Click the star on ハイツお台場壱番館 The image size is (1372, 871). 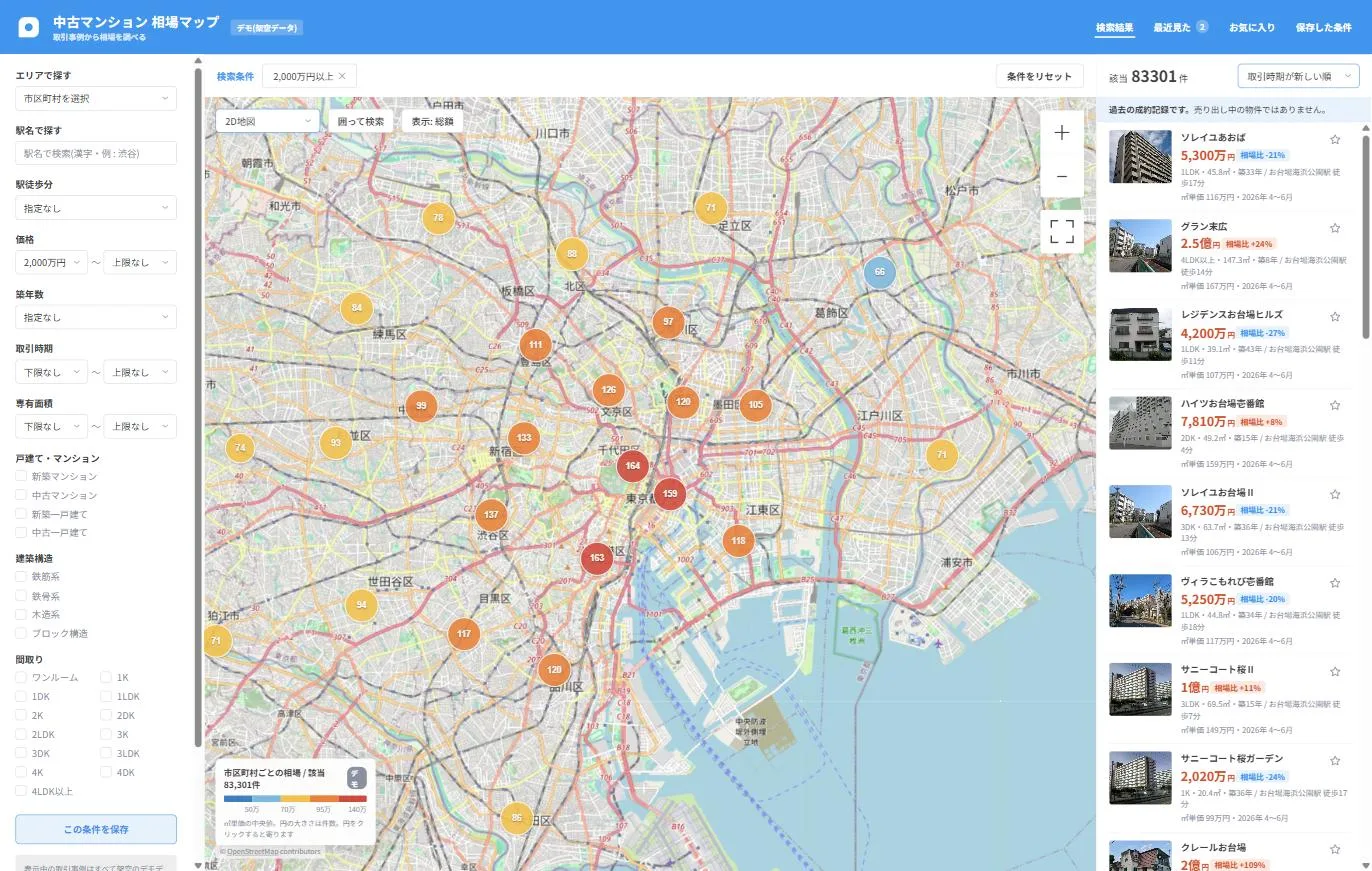click(x=1335, y=406)
